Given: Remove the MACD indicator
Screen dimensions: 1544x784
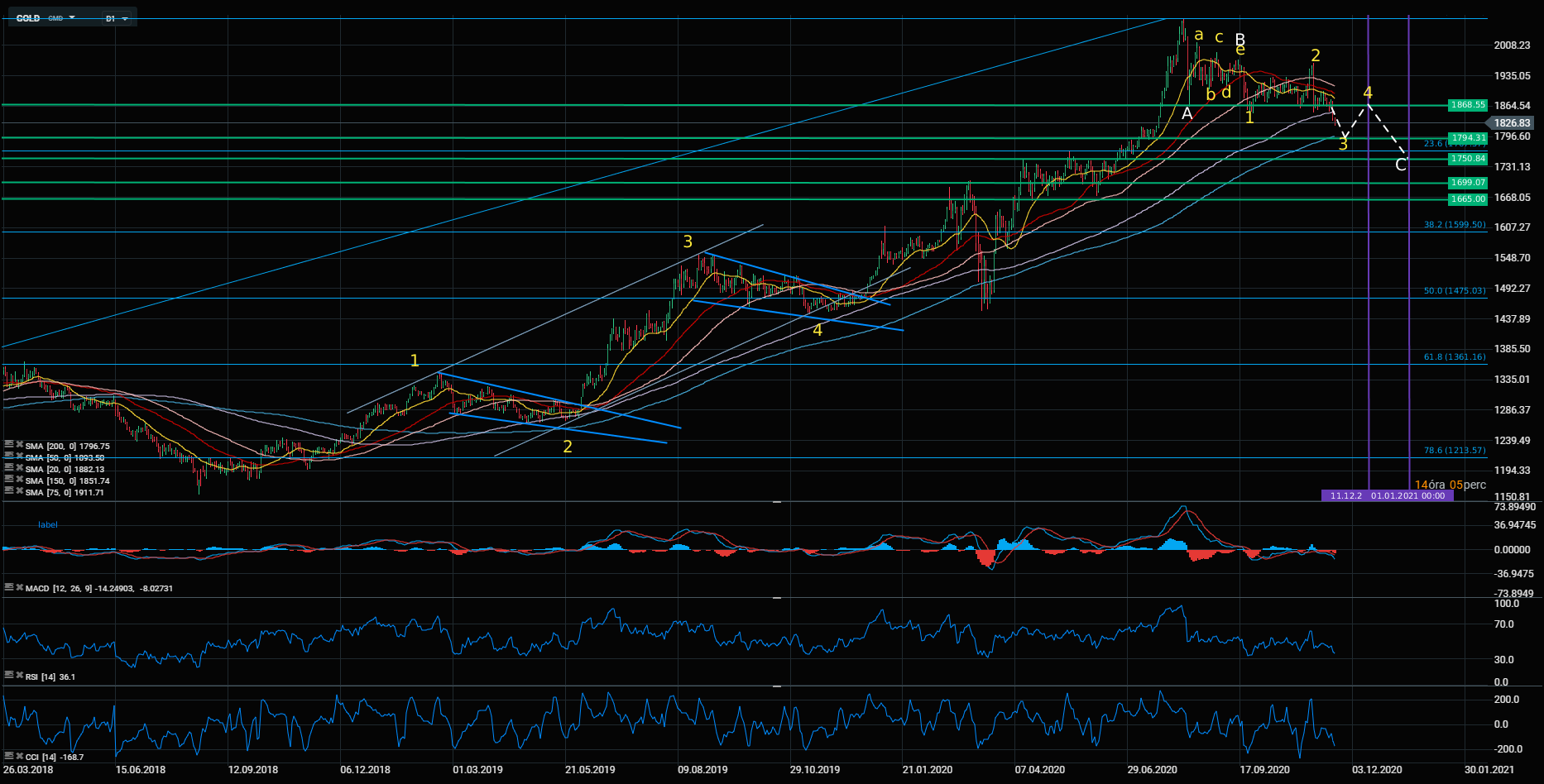Looking at the screenshot, I should 19,587.
